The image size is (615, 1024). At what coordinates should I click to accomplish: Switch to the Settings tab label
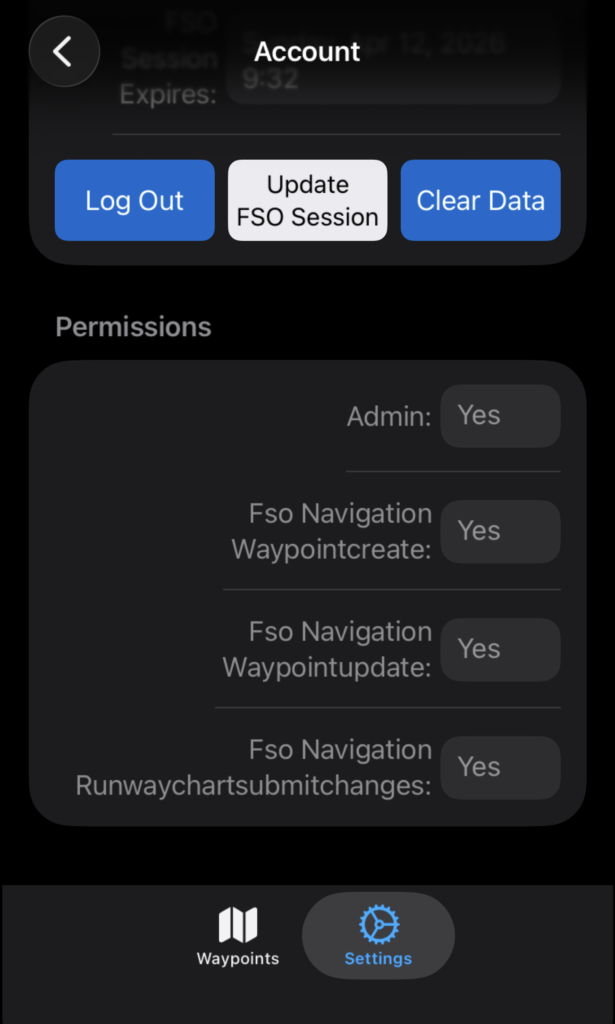(x=378, y=959)
